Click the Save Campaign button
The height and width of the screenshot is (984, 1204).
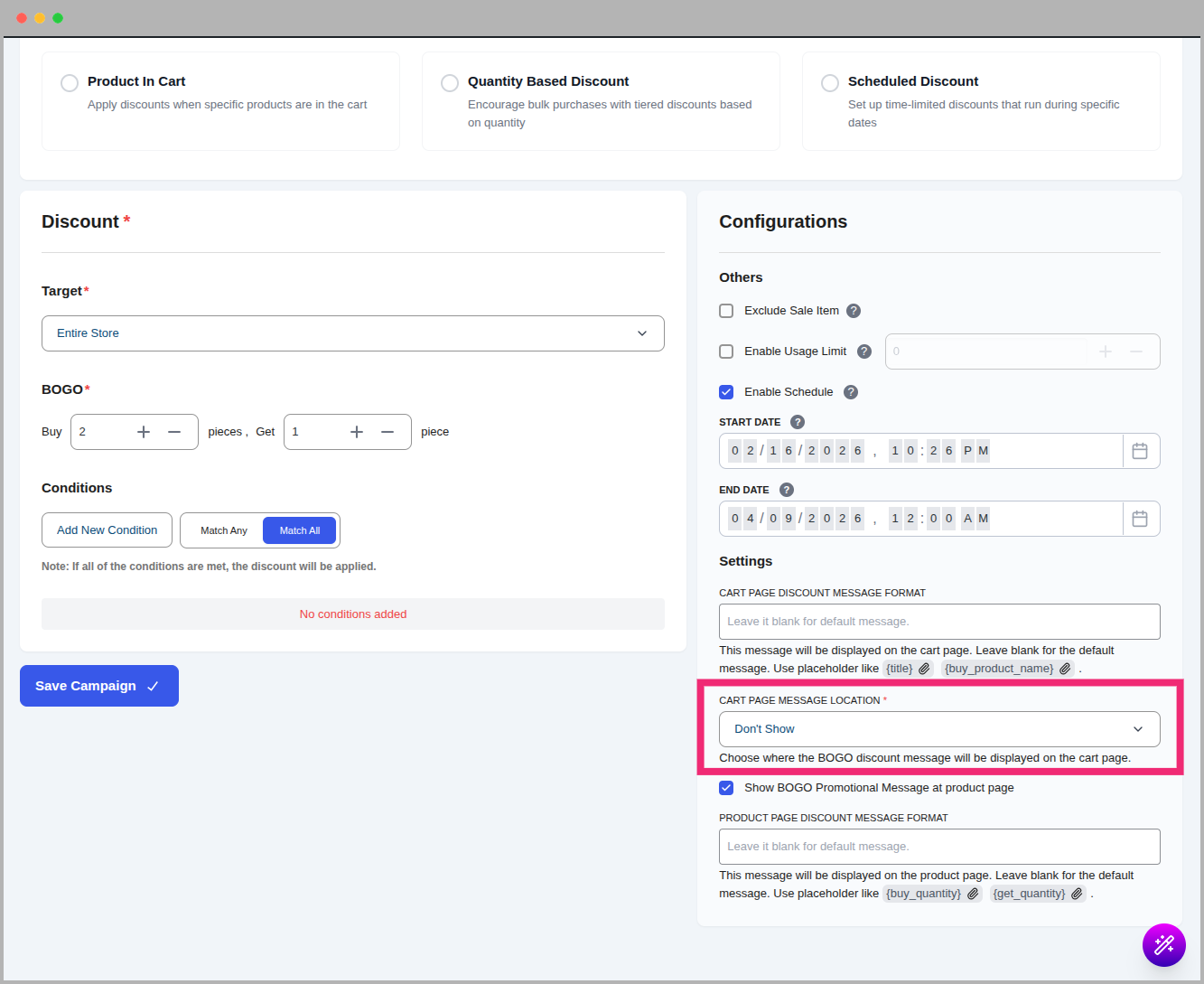coord(99,686)
